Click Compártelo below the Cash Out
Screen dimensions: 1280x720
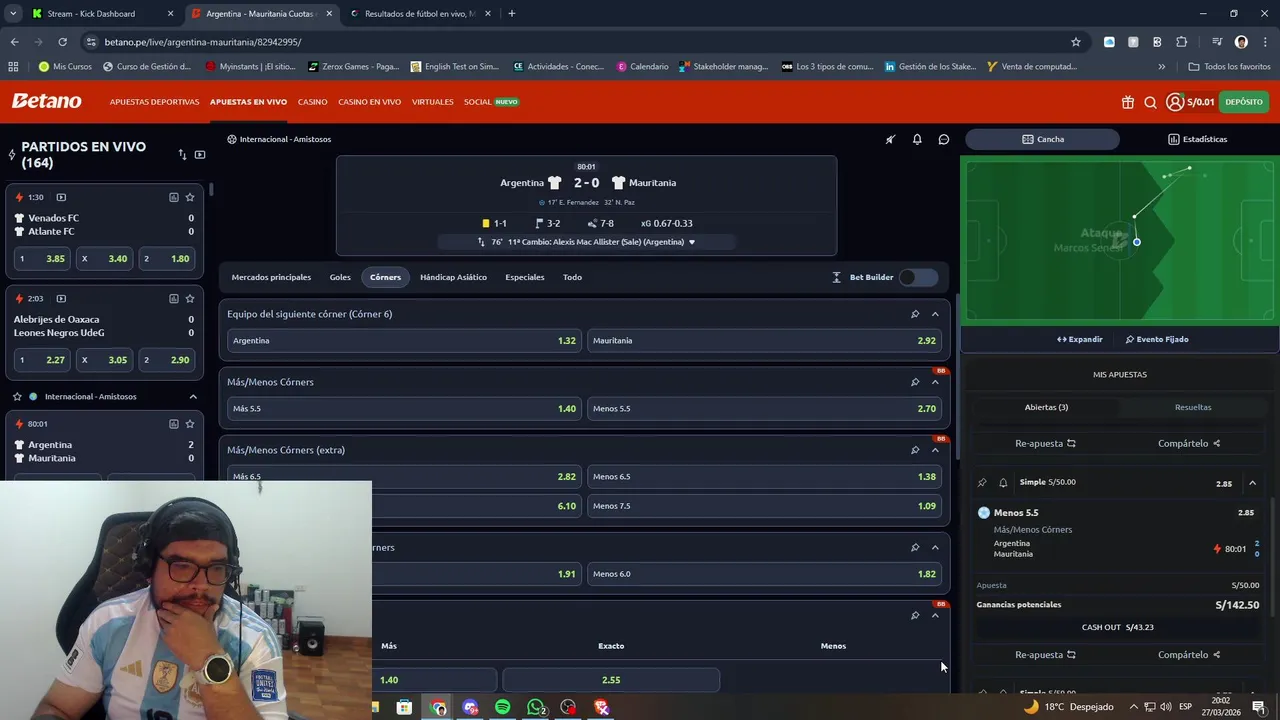pos(1189,655)
